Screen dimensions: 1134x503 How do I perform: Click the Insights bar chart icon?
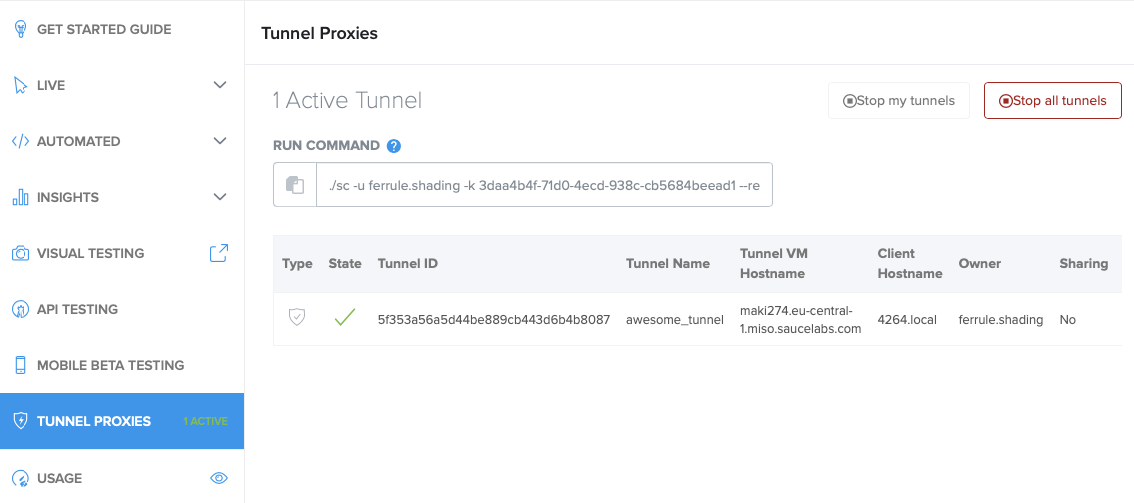20,197
